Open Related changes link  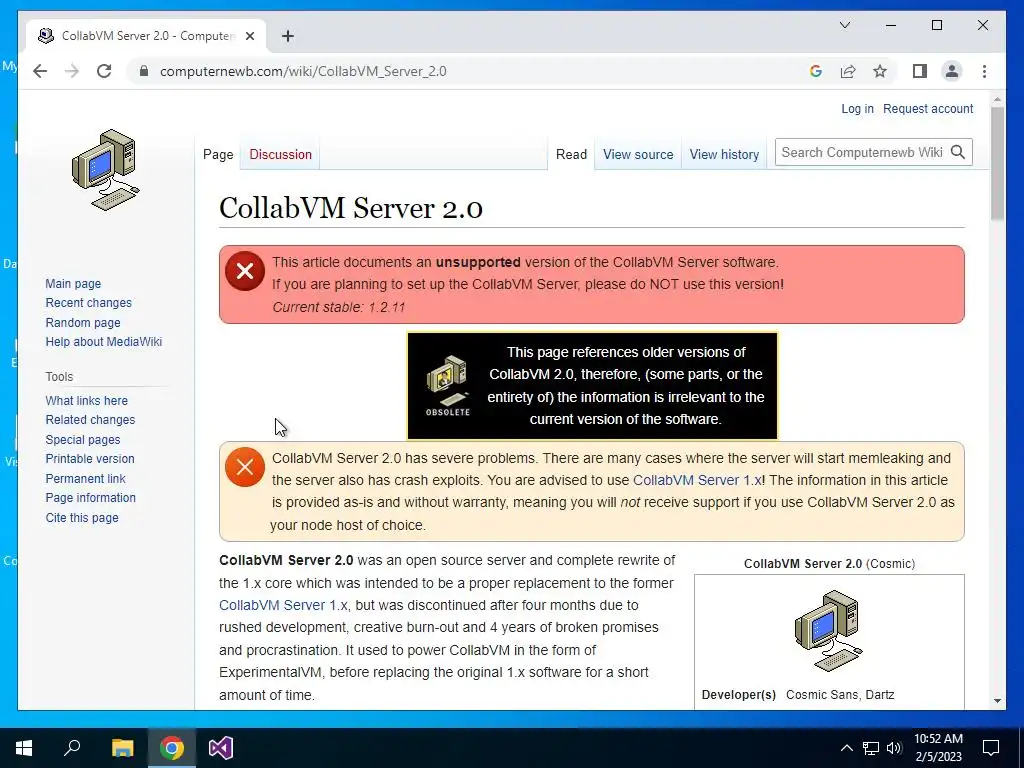click(x=90, y=420)
